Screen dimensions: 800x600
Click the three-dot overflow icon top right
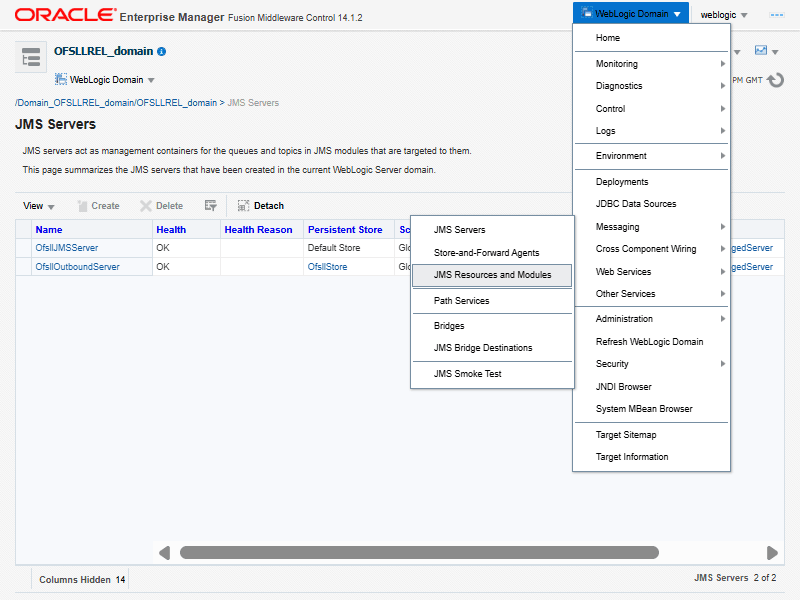tap(777, 15)
